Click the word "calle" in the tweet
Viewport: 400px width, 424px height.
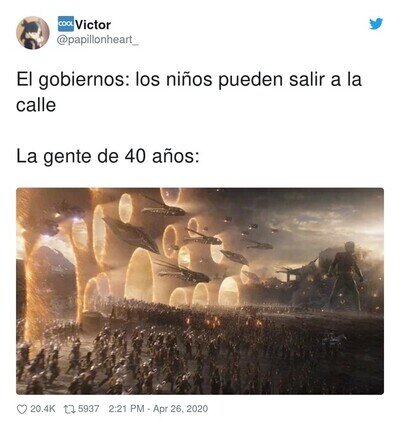click(36, 105)
